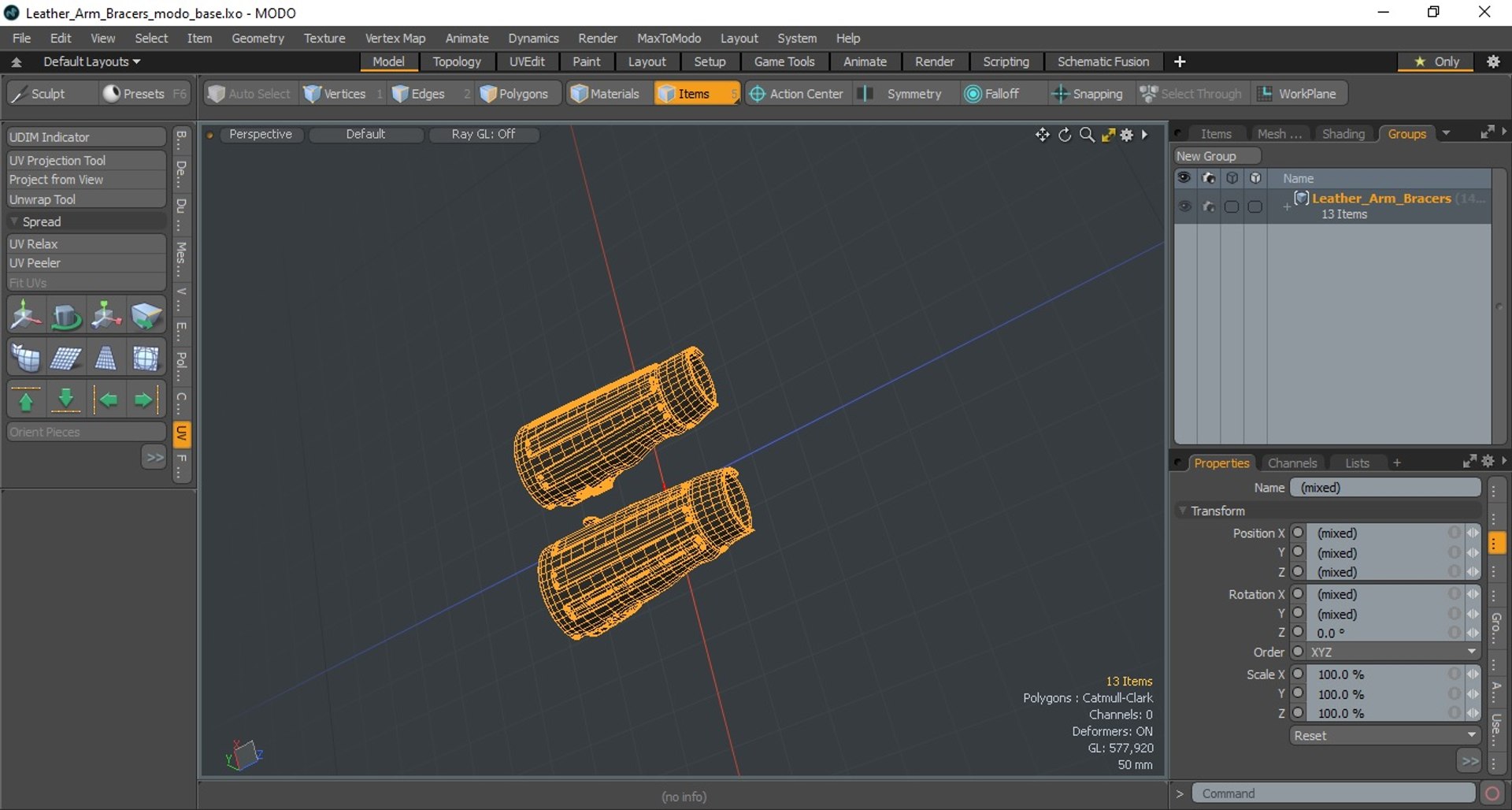Viewport: 1512px width, 810px height.
Task: Open layout settings gear at top right
Action: (x=1493, y=61)
